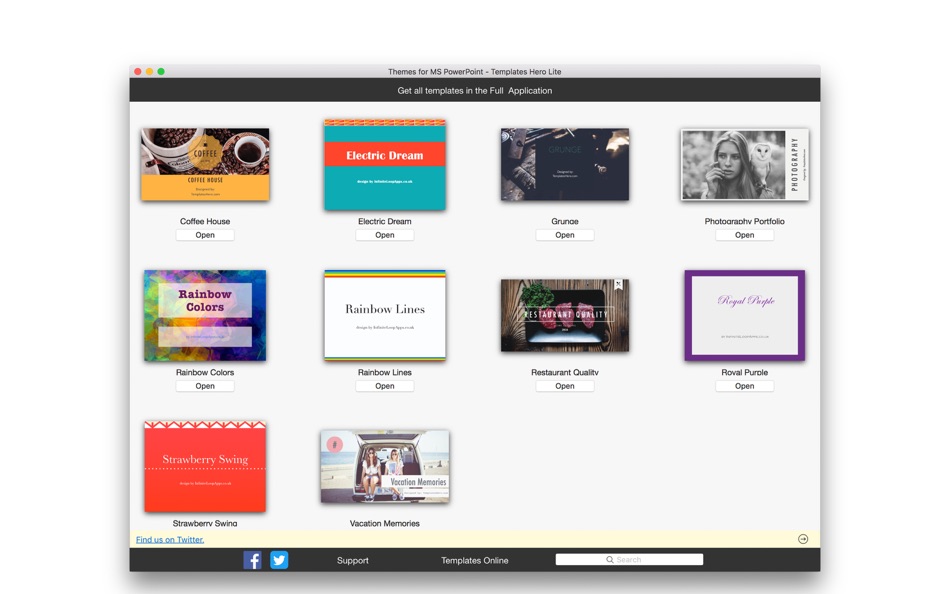This screenshot has height=594, width=950.
Task: Click the 'Royal Purple' name label below thumbnail
Action: (745, 372)
